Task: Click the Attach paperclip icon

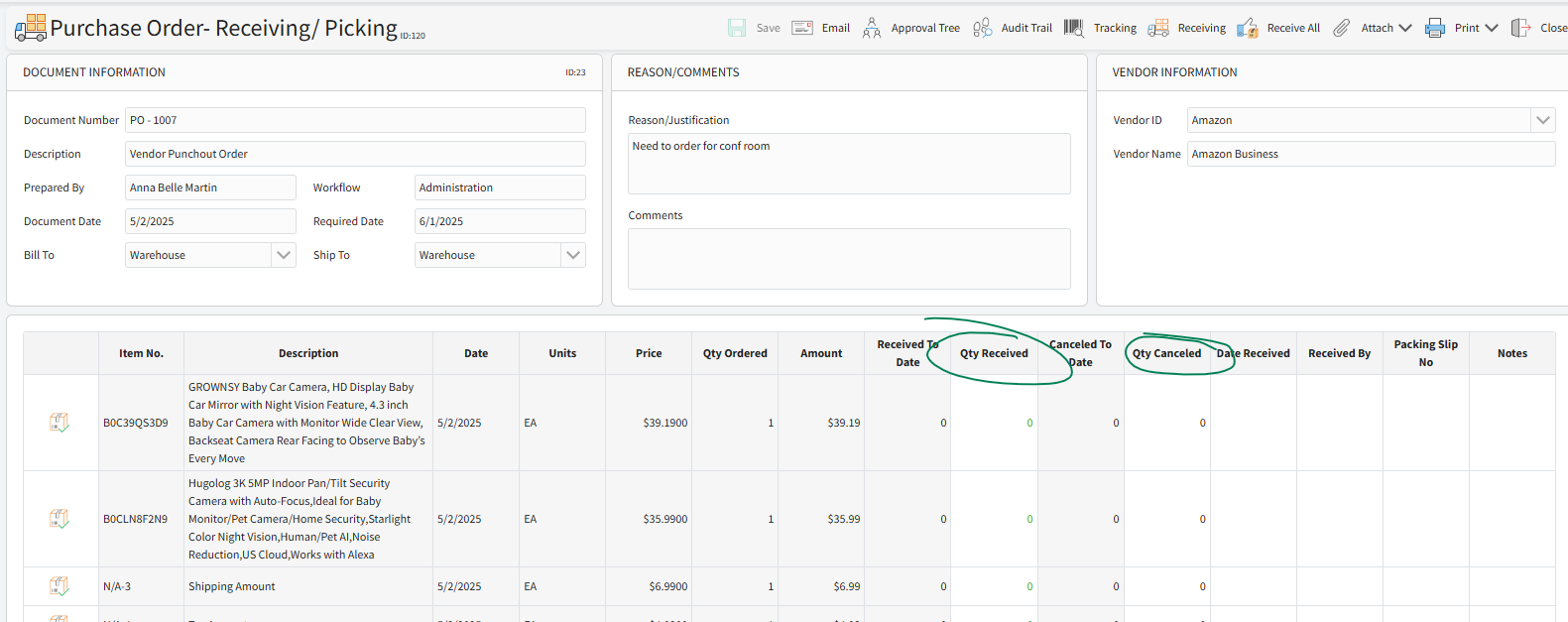Action: (1341, 28)
